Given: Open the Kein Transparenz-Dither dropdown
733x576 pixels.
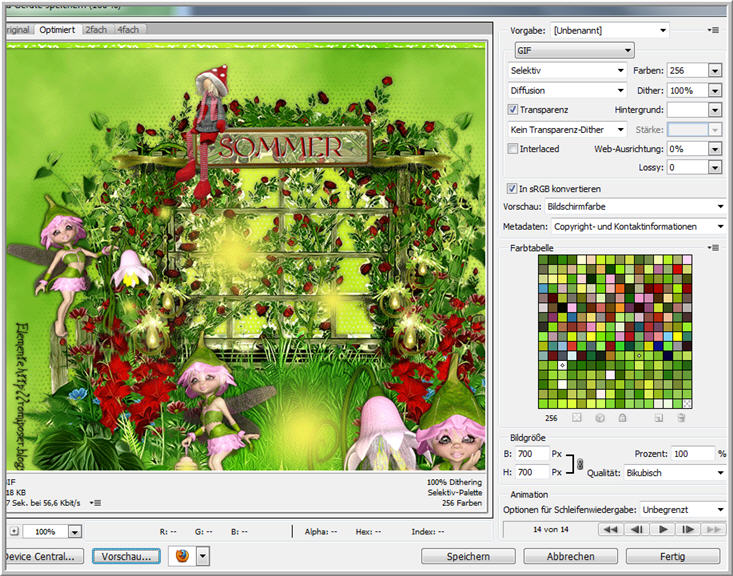Looking at the screenshot, I should [567, 130].
